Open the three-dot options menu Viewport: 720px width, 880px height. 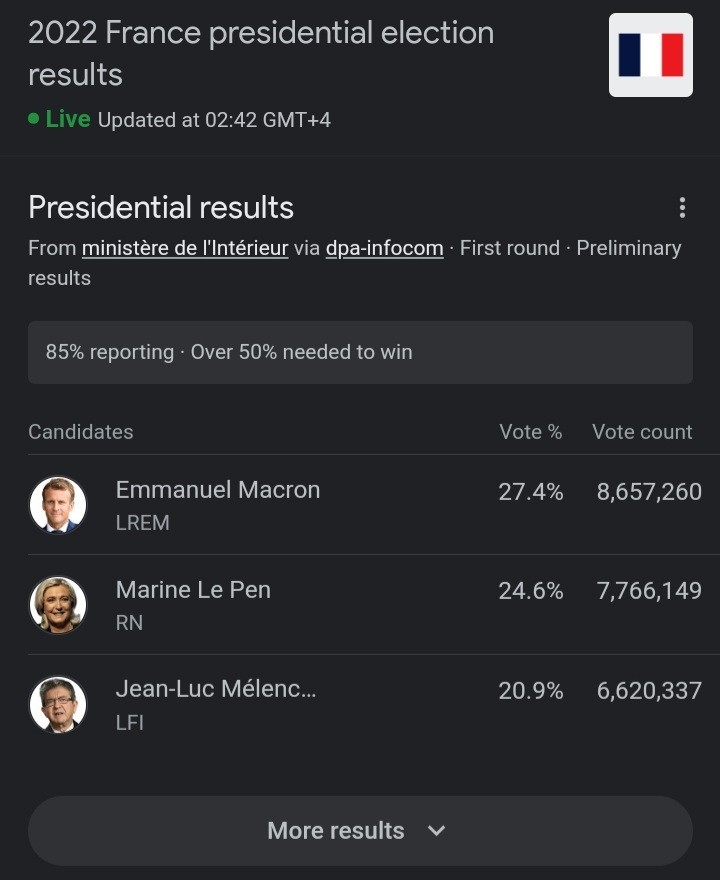[682, 208]
